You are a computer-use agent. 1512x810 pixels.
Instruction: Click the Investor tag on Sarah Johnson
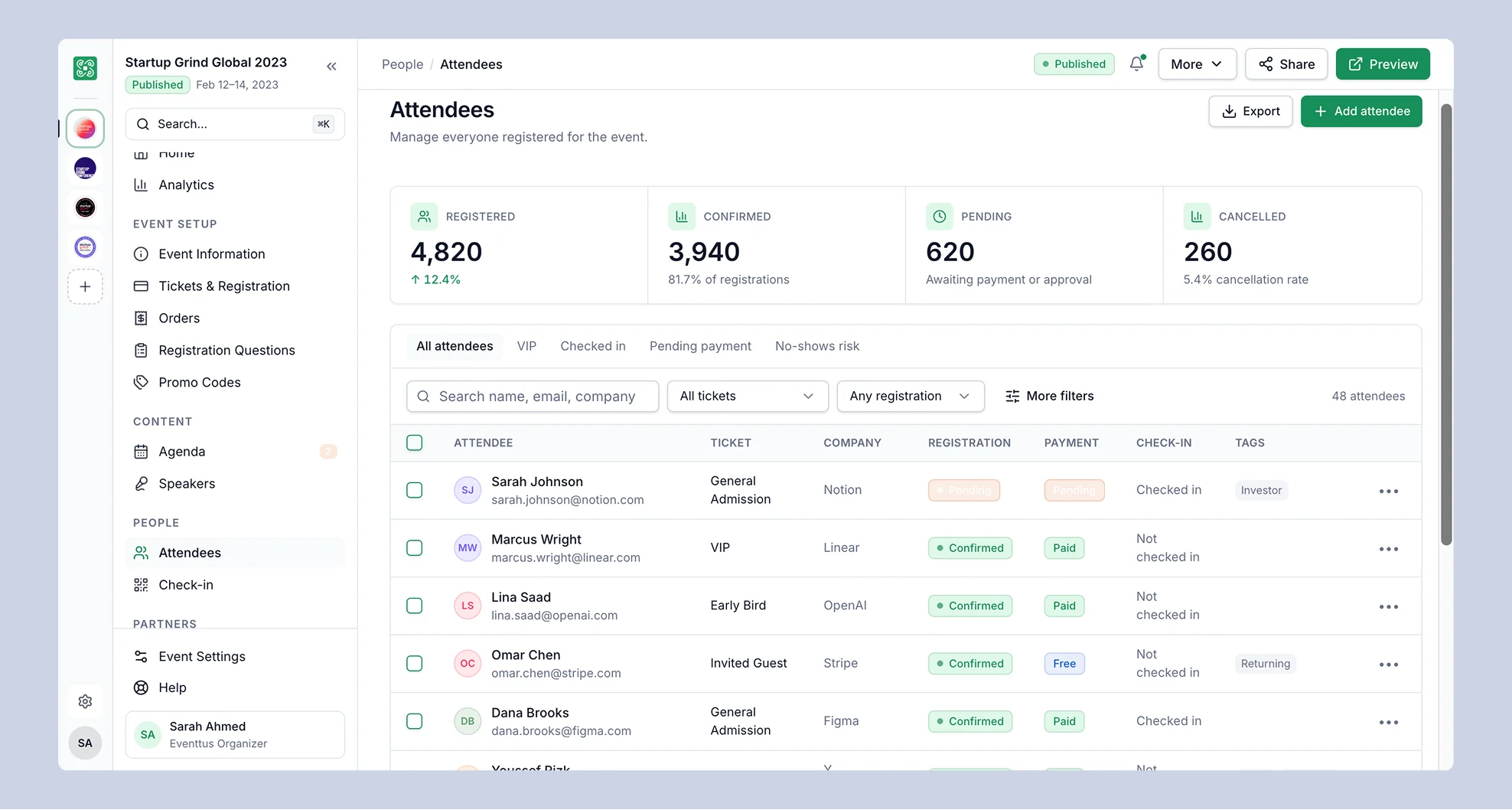(1261, 490)
